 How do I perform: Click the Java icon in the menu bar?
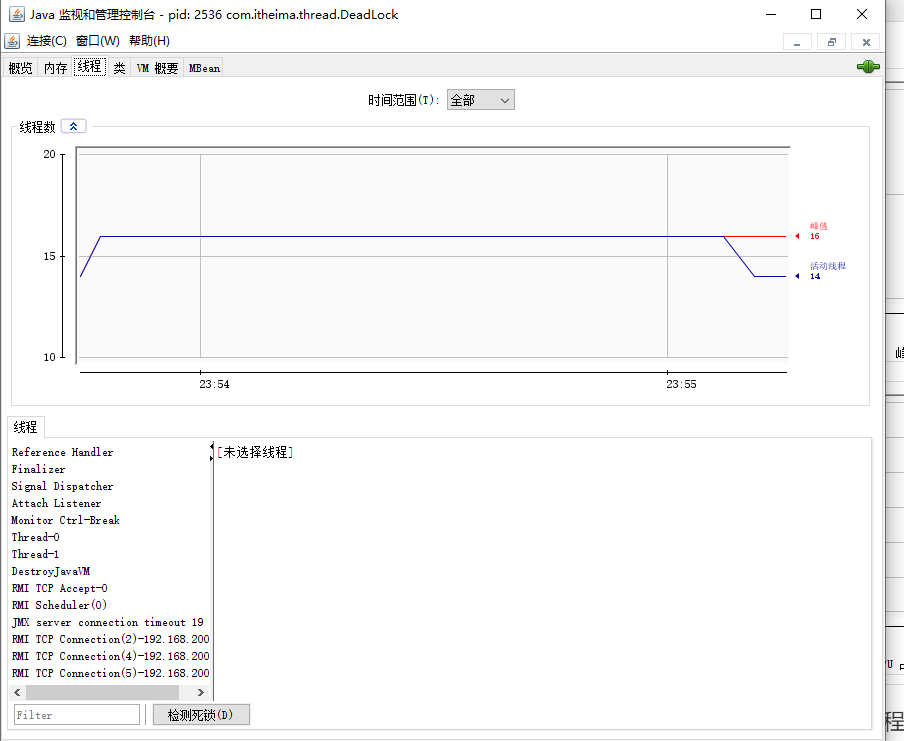pyautogui.click(x=12, y=41)
